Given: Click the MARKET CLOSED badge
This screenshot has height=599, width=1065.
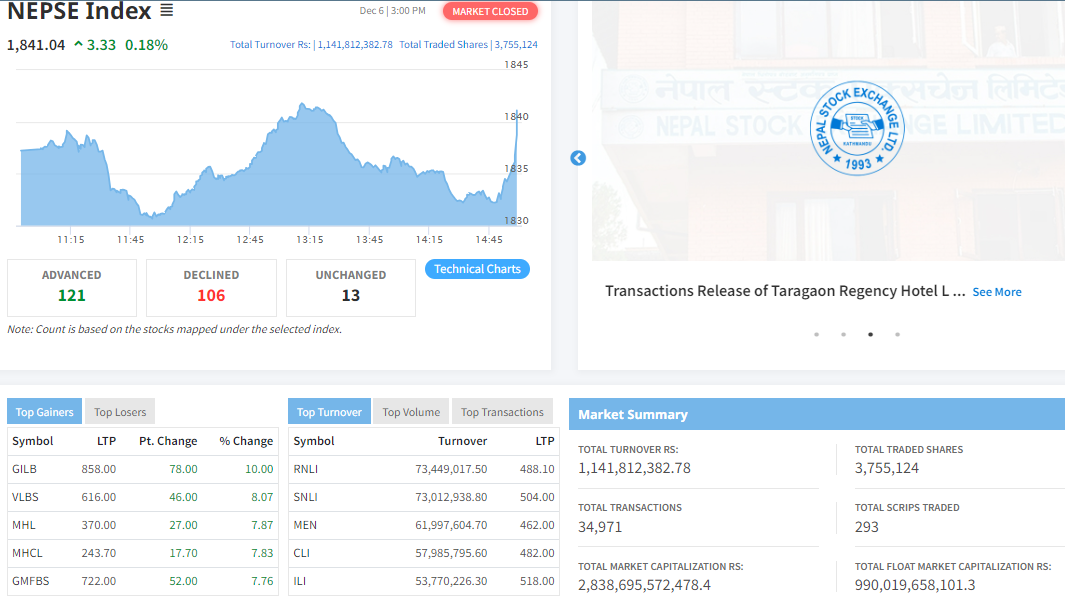Looking at the screenshot, I should point(490,12).
